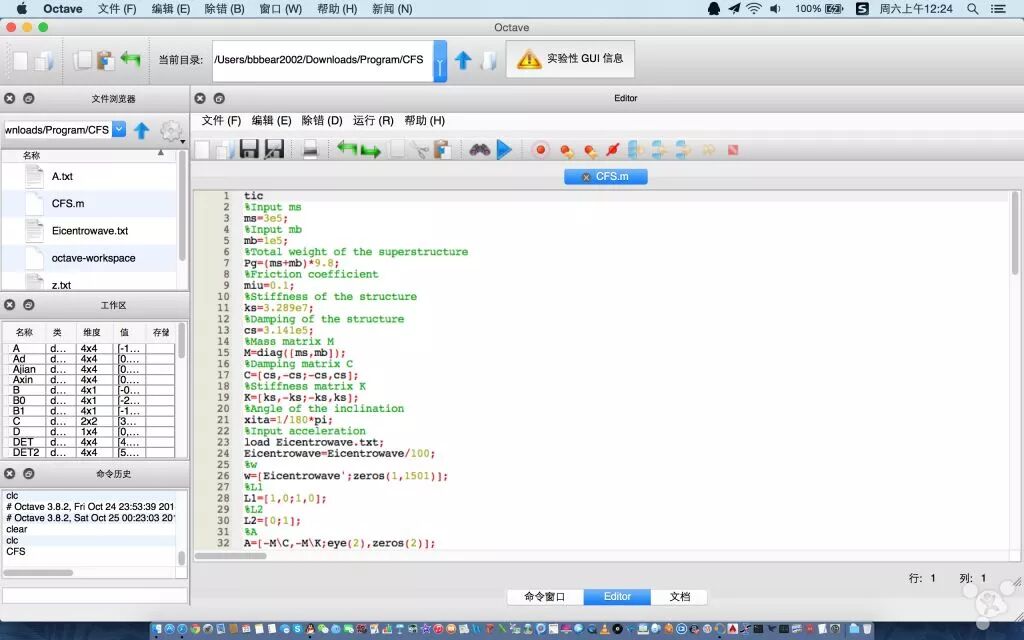Go to the parent folder in the file browser

tap(142, 131)
